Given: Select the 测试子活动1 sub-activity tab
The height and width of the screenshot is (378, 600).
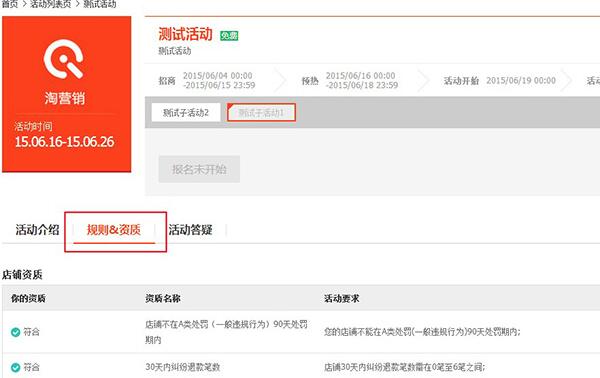Looking at the screenshot, I should coord(261,112).
